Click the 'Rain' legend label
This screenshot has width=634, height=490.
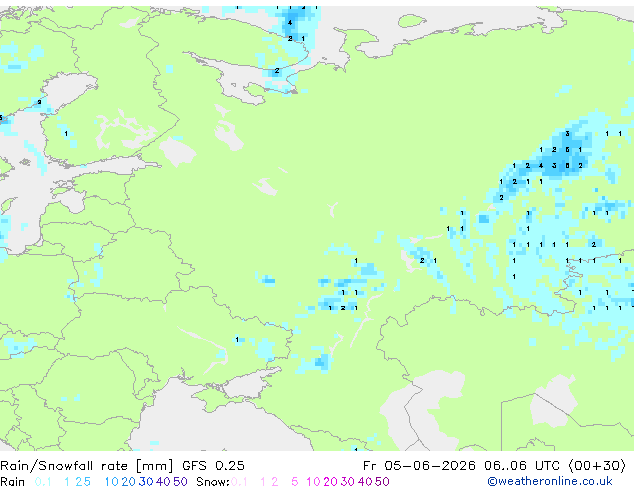(x=13, y=482)
